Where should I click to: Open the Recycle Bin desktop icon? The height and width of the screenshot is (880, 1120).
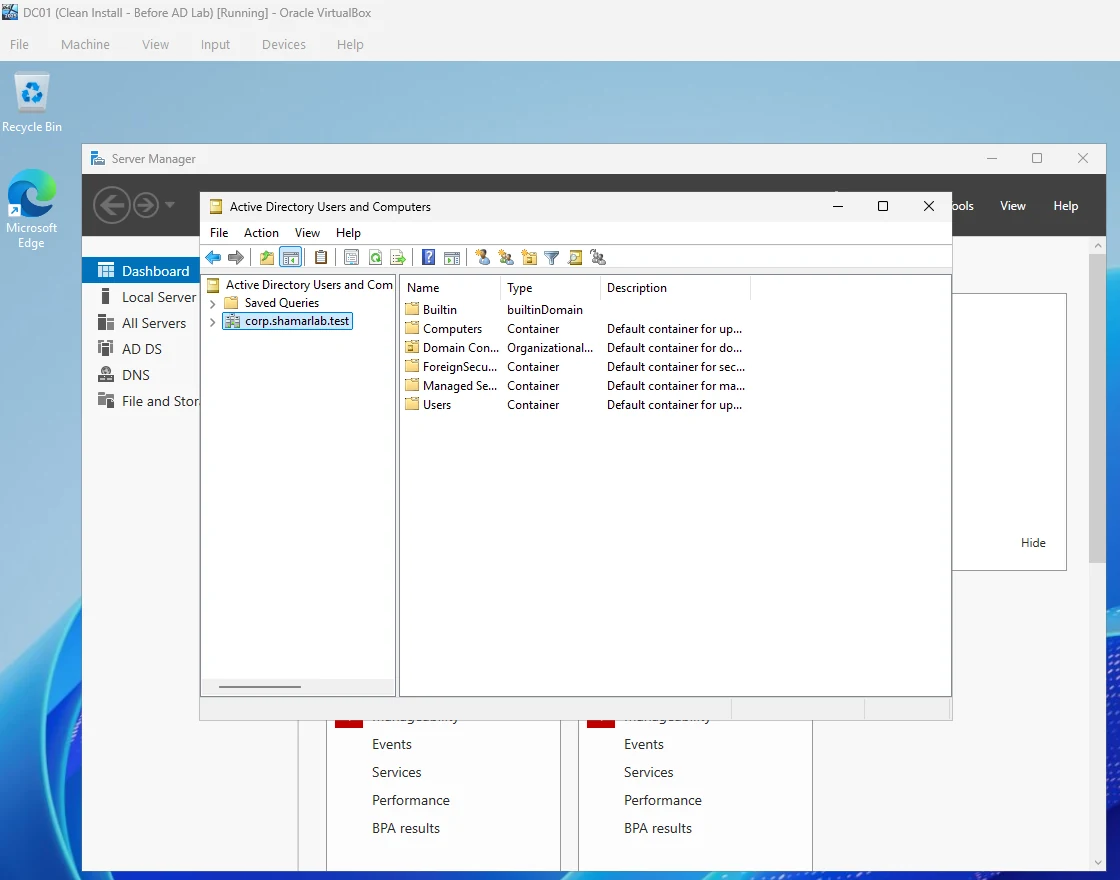coord(32,103)
